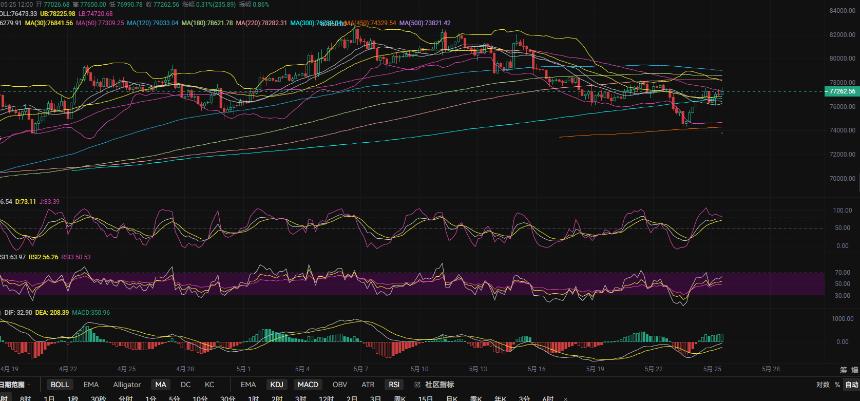Click the MA(120):79033.04 legend value
The image size is (860, 401).
(x=153, y=23)
